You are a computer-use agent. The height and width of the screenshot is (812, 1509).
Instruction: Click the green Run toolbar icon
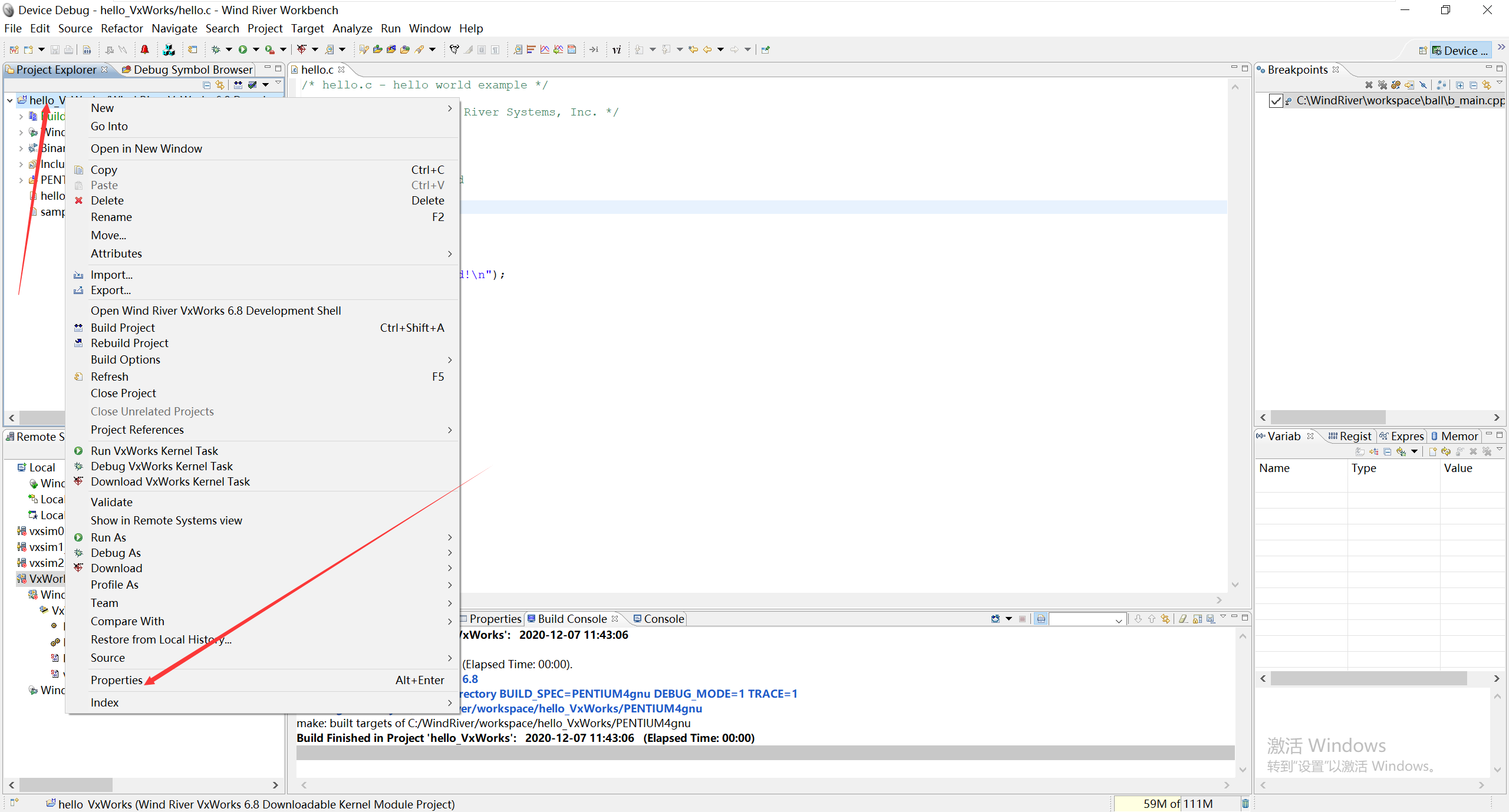242,50
